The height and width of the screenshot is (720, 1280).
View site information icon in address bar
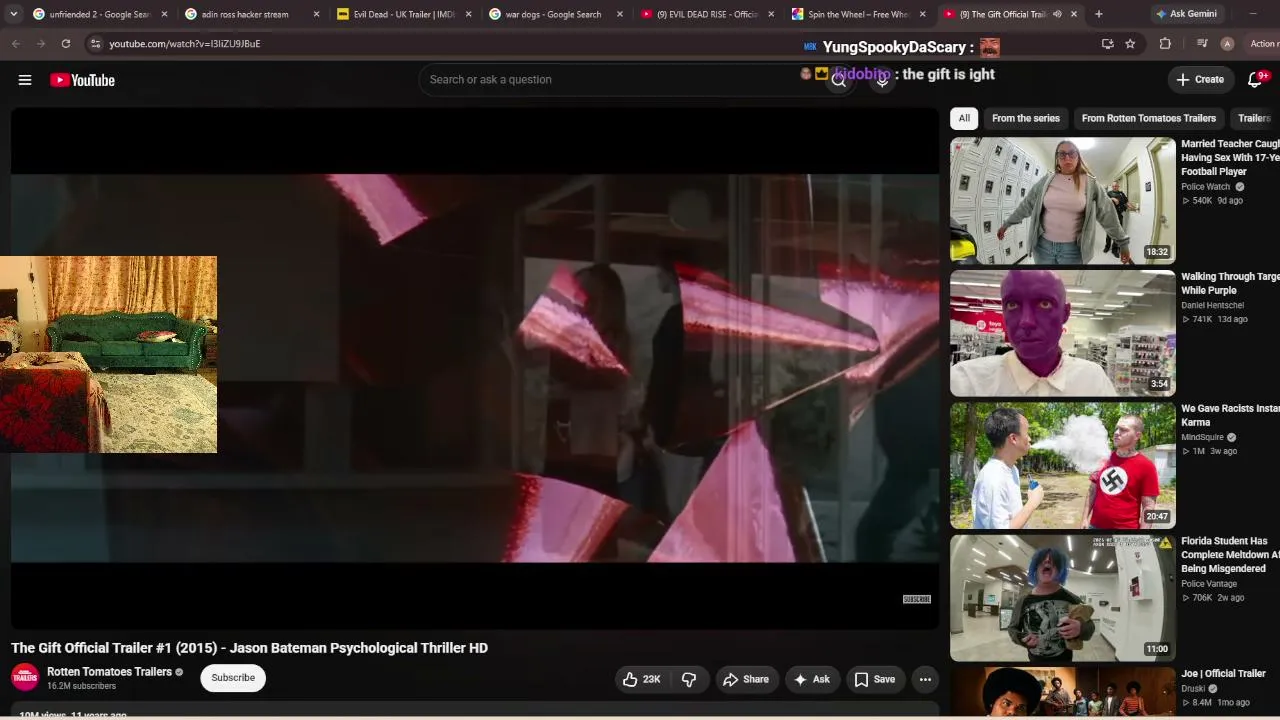click(95, 44)
